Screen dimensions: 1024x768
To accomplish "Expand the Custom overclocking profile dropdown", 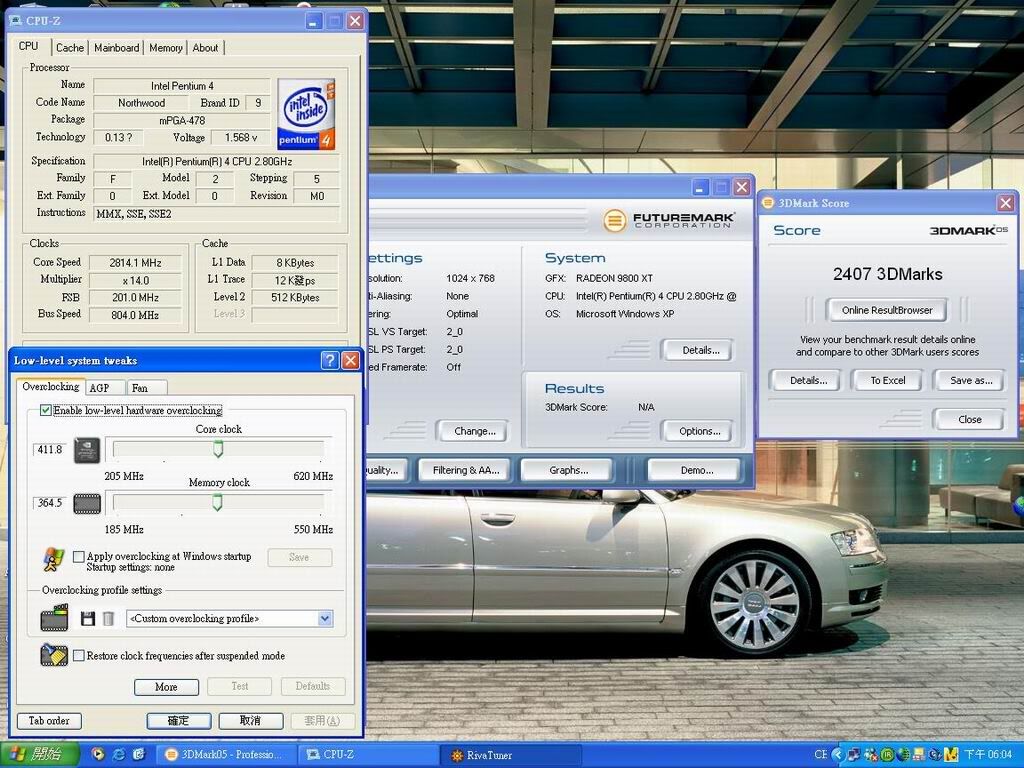I will 324,619.
